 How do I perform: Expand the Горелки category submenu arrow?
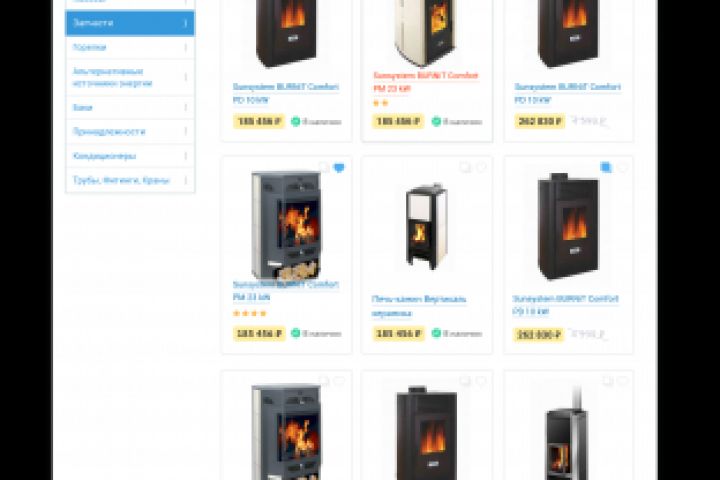pyautogui.click(x=186, y=47)
